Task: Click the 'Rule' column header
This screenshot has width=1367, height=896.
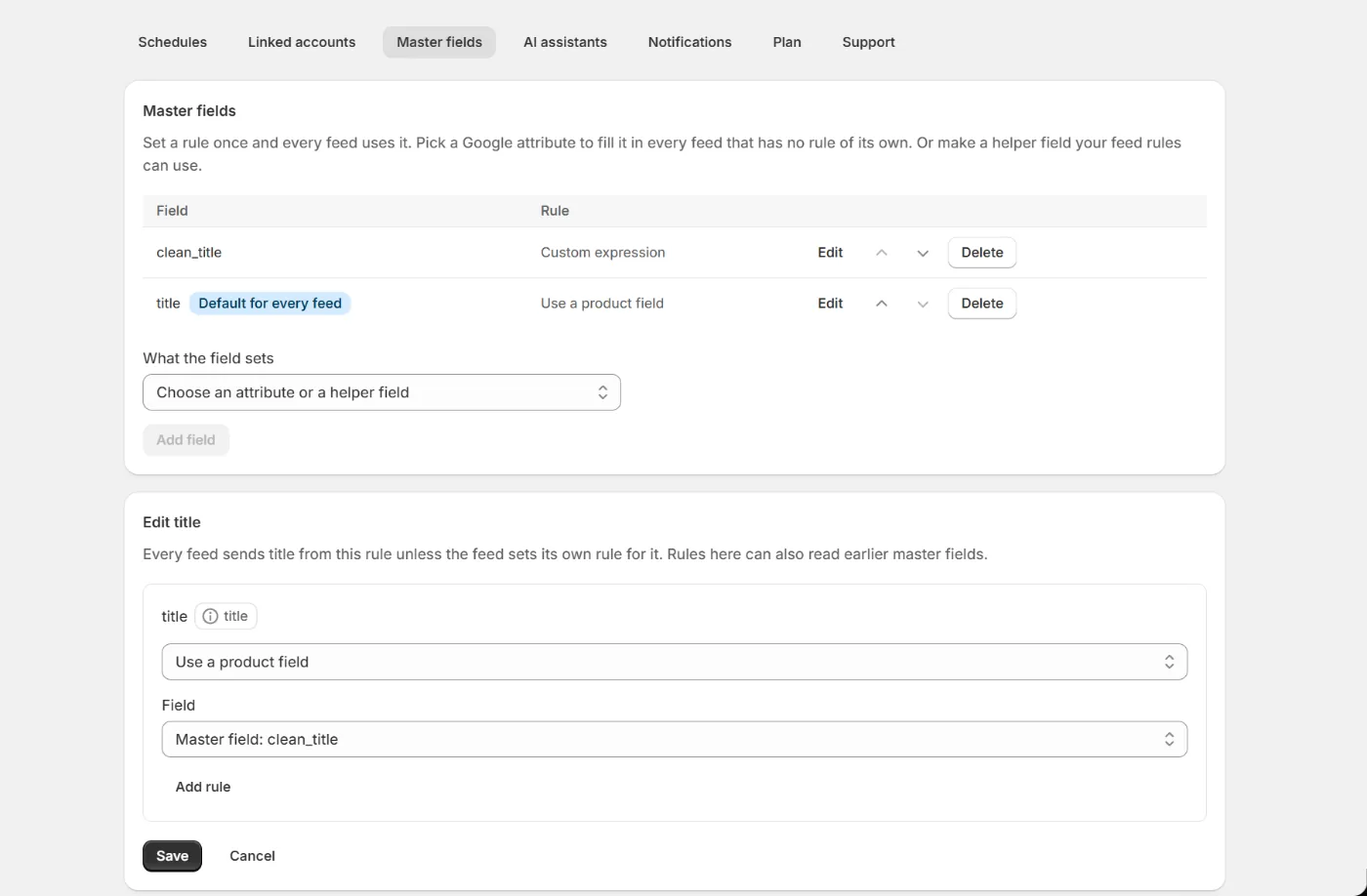Action: [555, 211]
